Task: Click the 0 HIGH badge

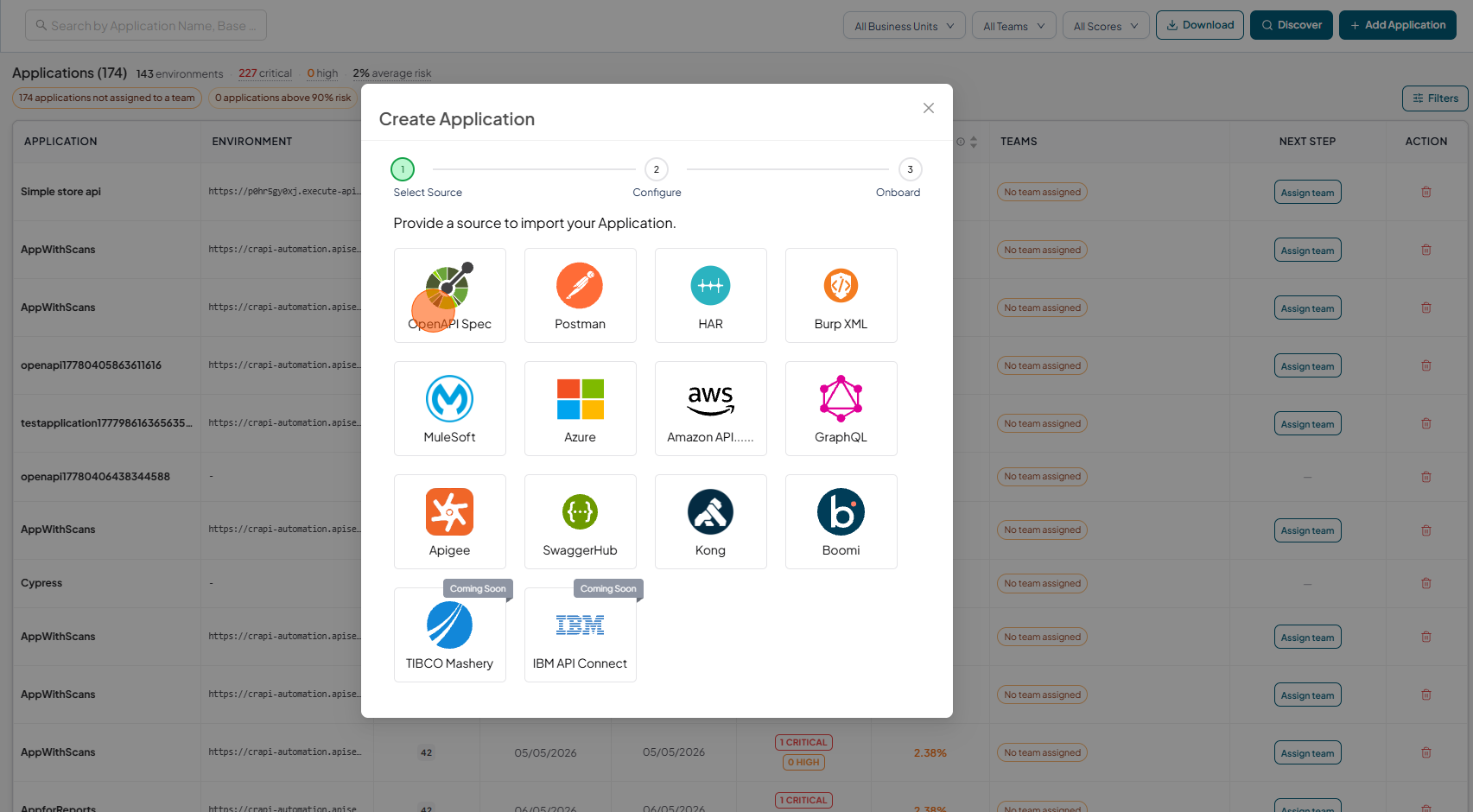Action: (x=803, y=762)
